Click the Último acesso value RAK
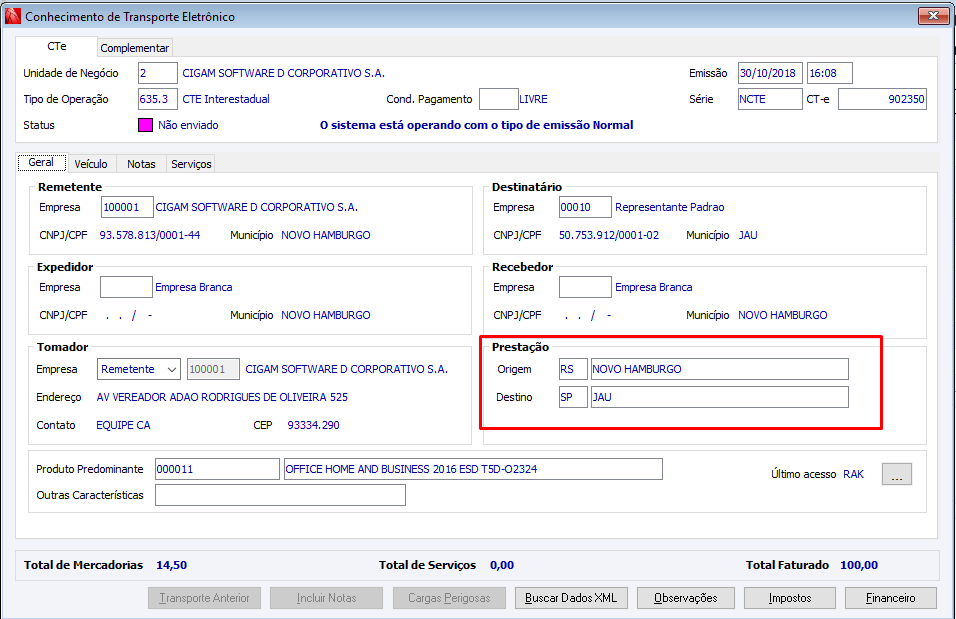 tap(854, 474)
